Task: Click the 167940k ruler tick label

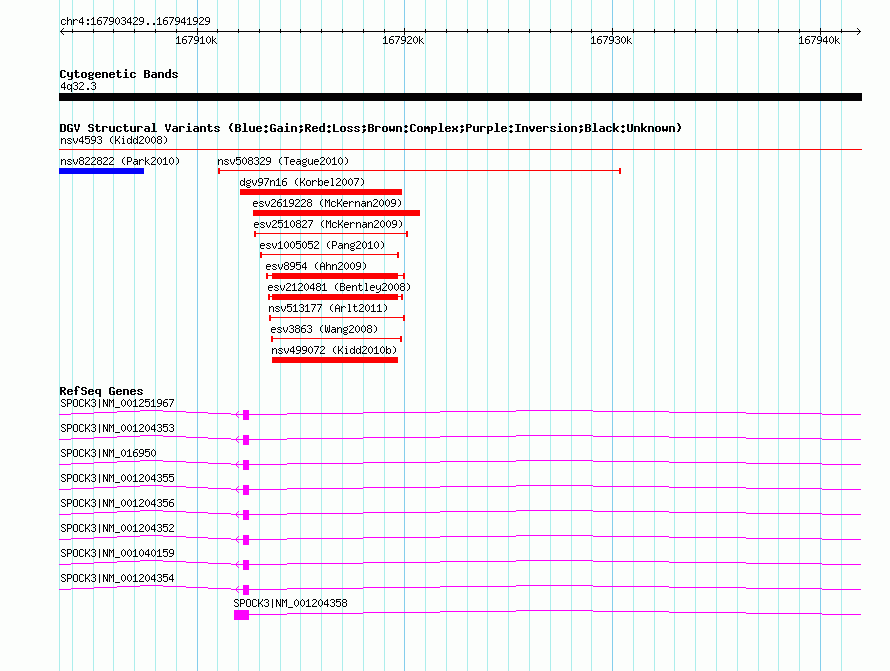Action: point(819,40)
